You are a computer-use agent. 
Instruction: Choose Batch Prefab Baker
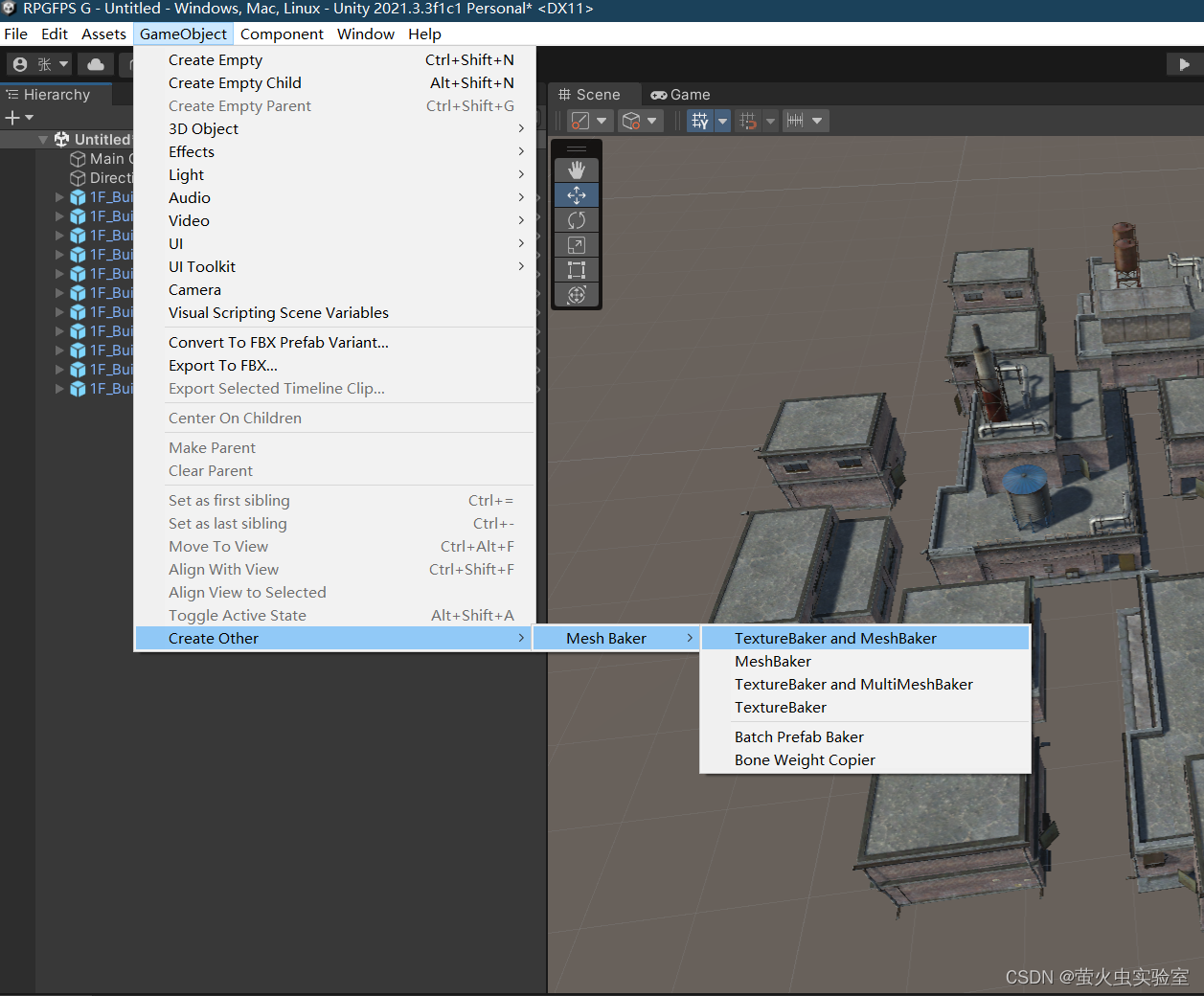coord(866,737)
